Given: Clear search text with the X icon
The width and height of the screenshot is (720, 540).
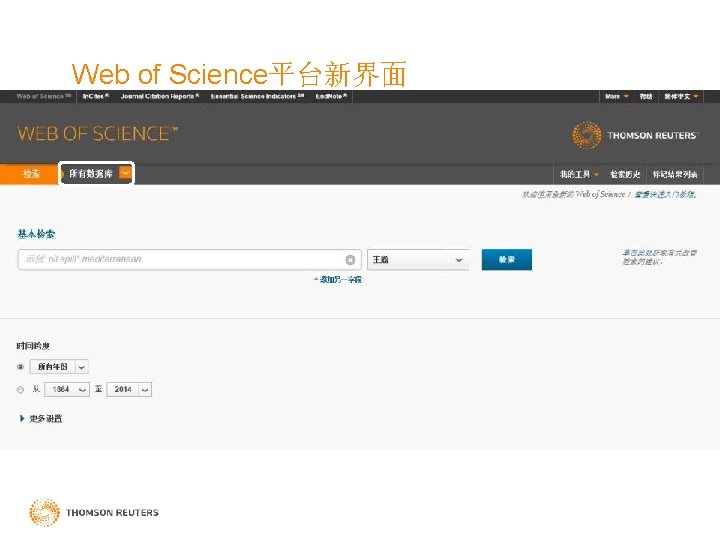Looking at the screenshot, I should [350, 260].
